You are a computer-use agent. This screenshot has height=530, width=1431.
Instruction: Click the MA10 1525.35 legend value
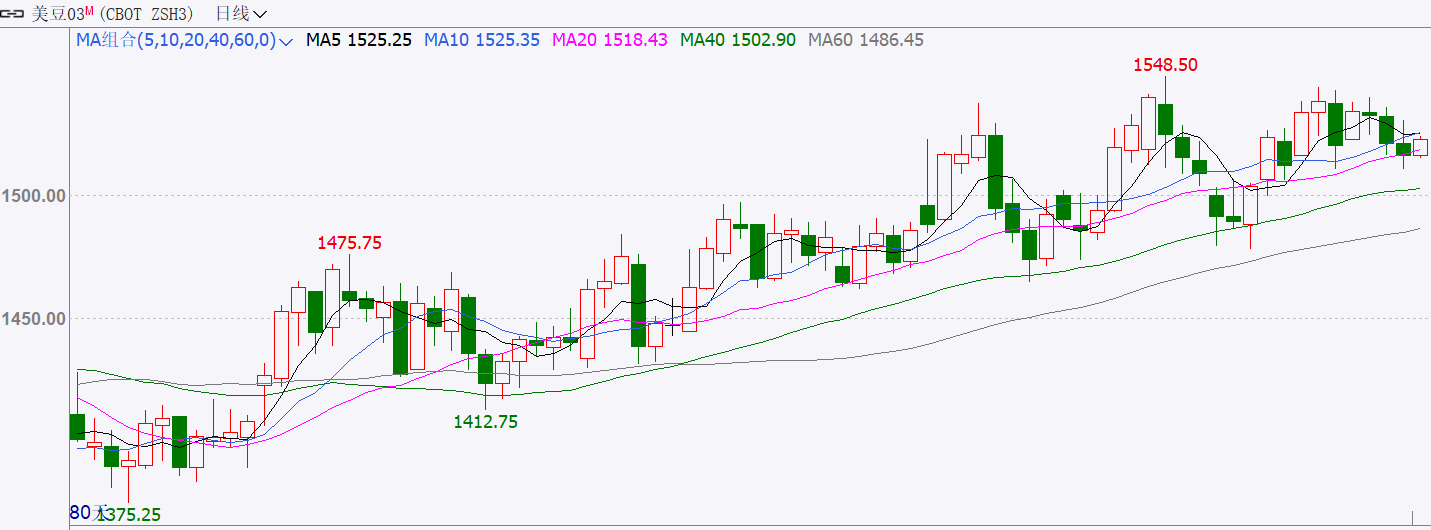click(482, 40)
